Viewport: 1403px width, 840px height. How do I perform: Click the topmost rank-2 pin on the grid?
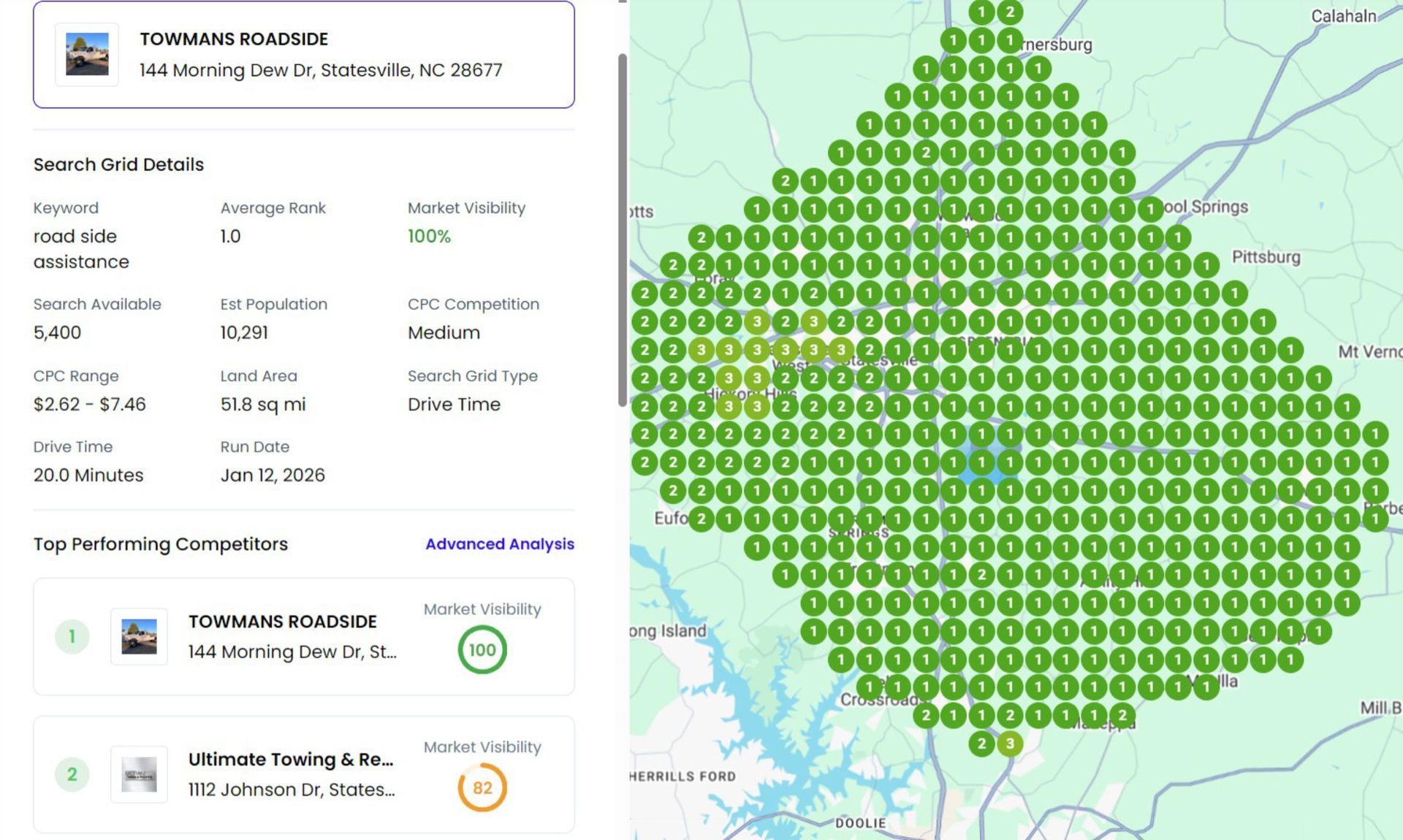1011,12
